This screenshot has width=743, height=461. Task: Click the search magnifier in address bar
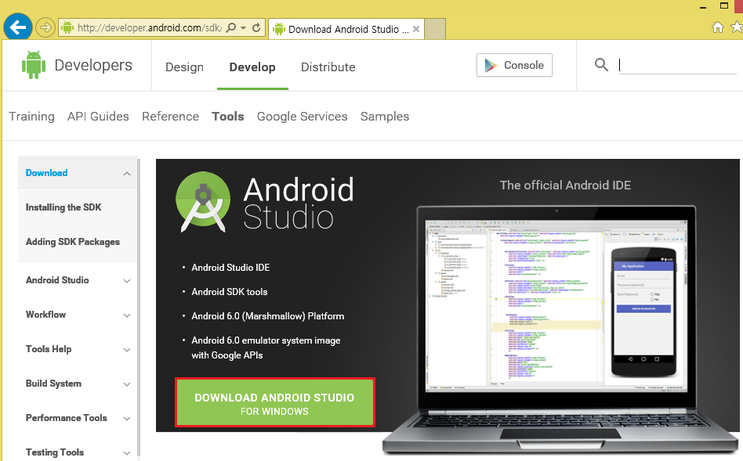tap(231, 27)
